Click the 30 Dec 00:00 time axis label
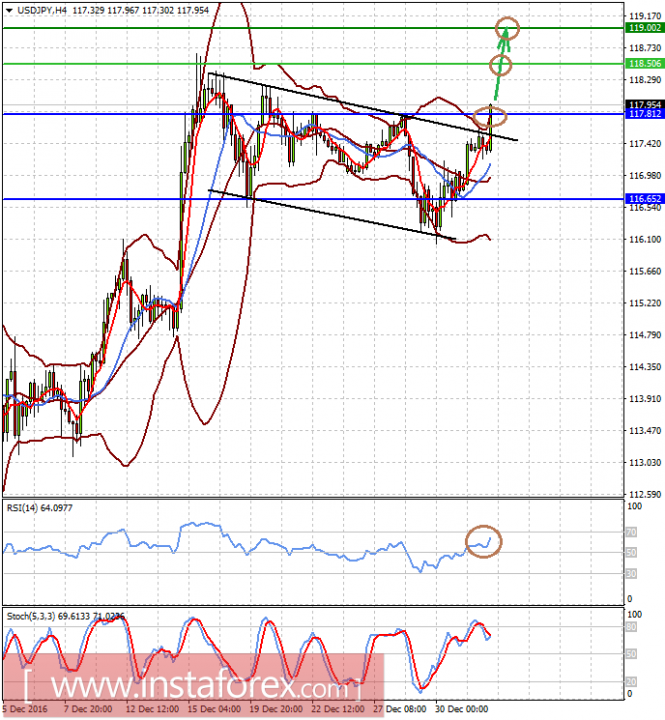 tap(462, 709)
